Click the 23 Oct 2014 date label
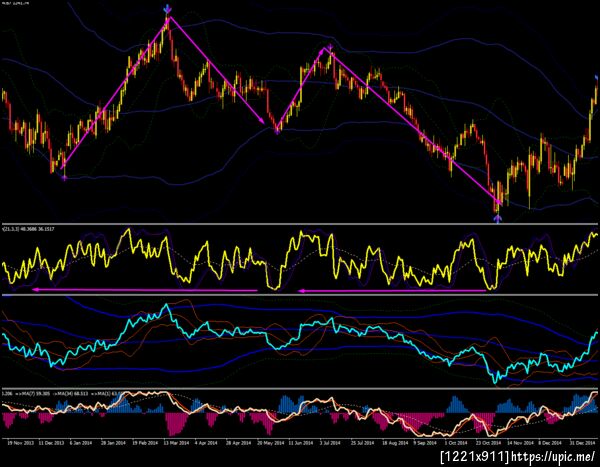 [488, 443]
